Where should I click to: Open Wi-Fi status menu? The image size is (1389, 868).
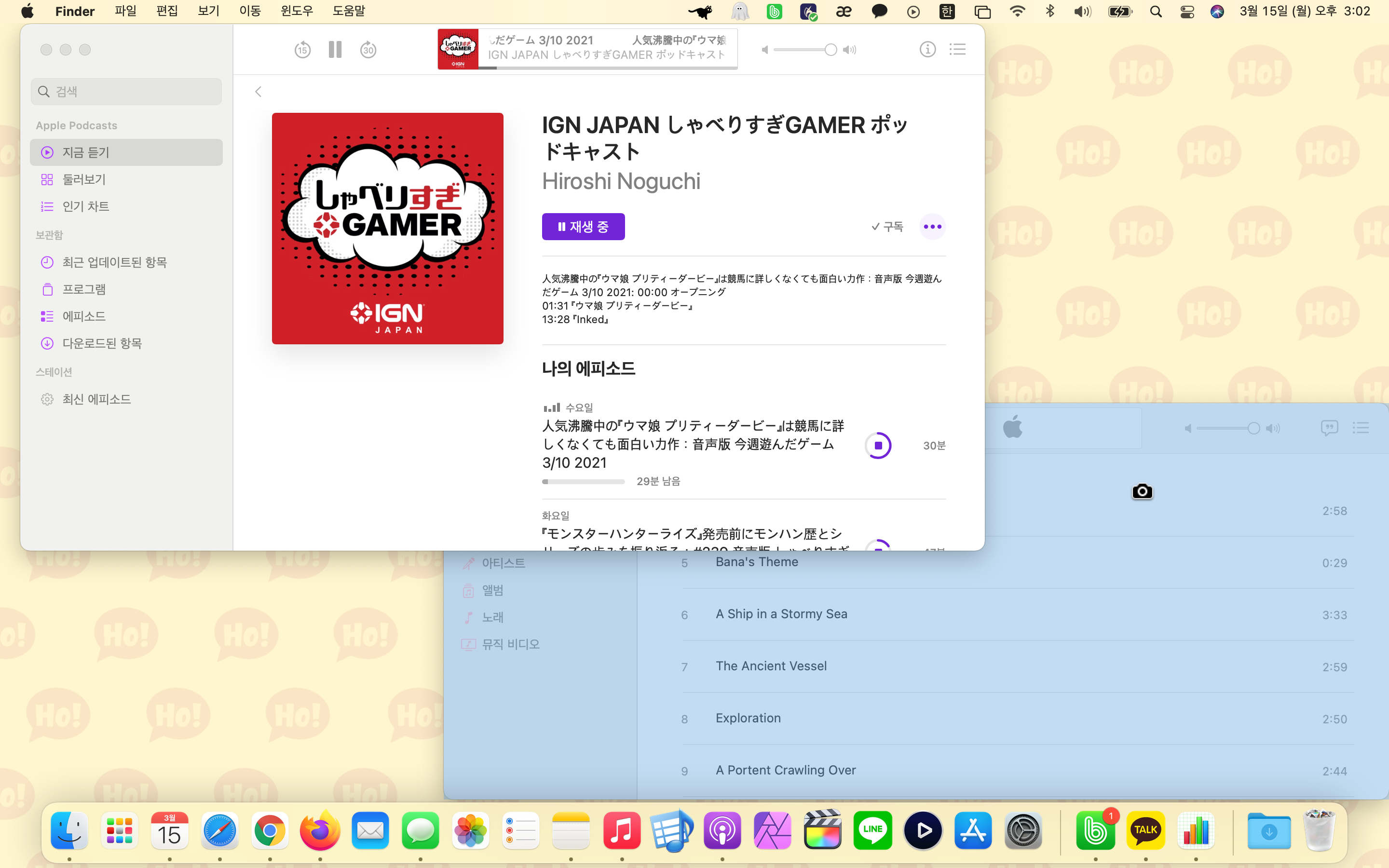(1017, 12)
